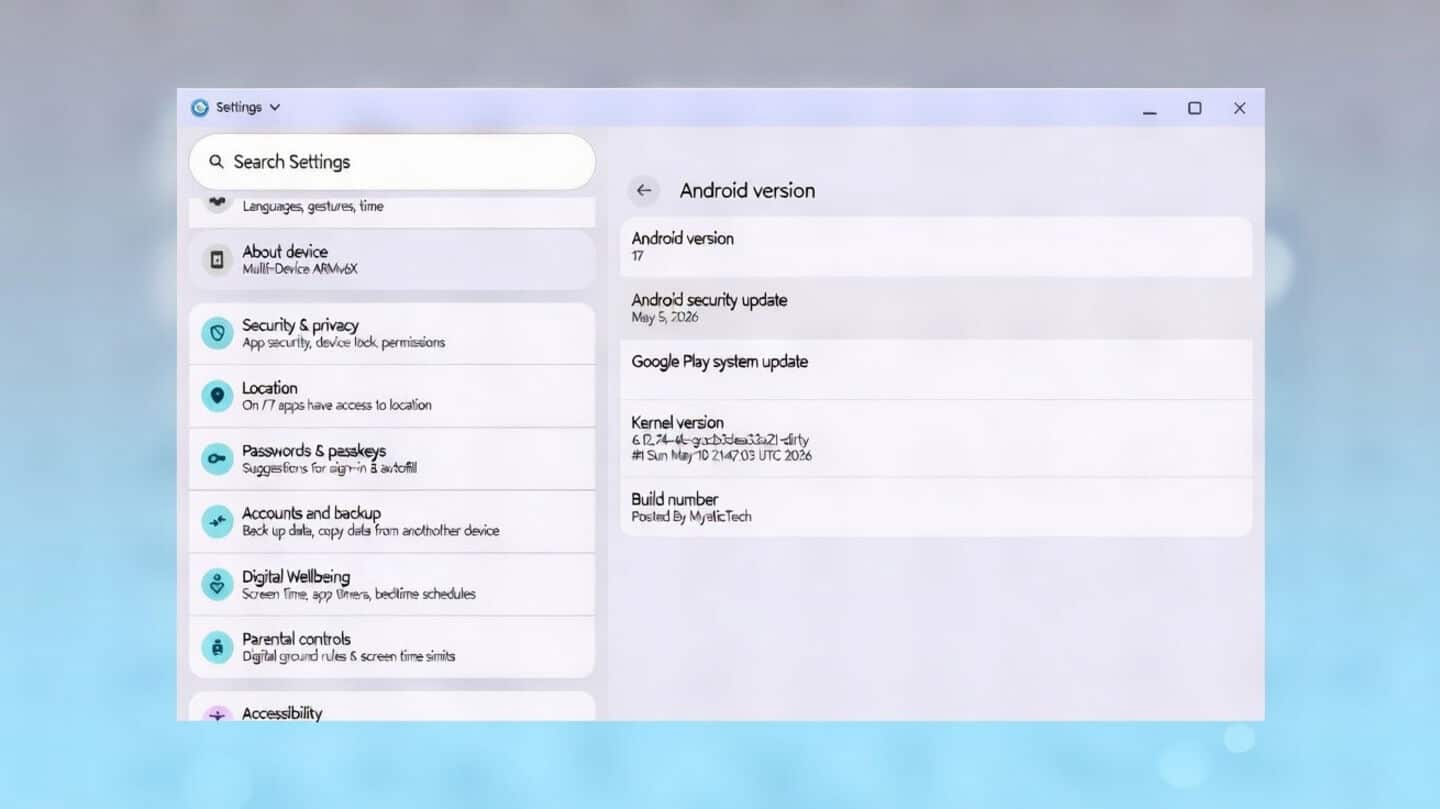Open Digital Wellbeing settings

click(392, 585)
